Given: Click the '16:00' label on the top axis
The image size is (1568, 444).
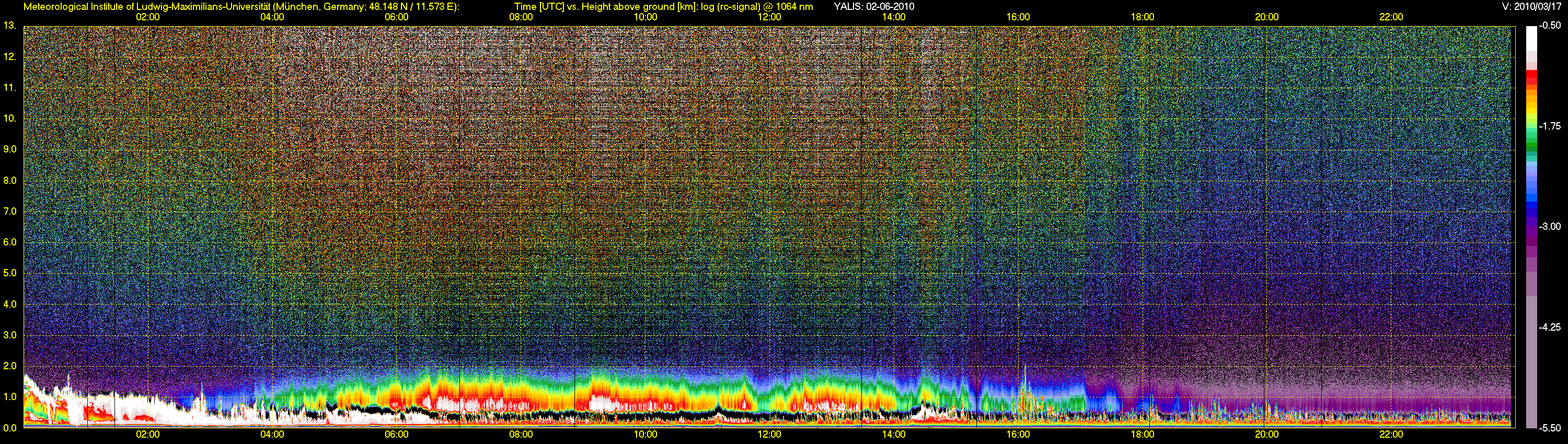Looking at the screenshot, I should 1018,17.
